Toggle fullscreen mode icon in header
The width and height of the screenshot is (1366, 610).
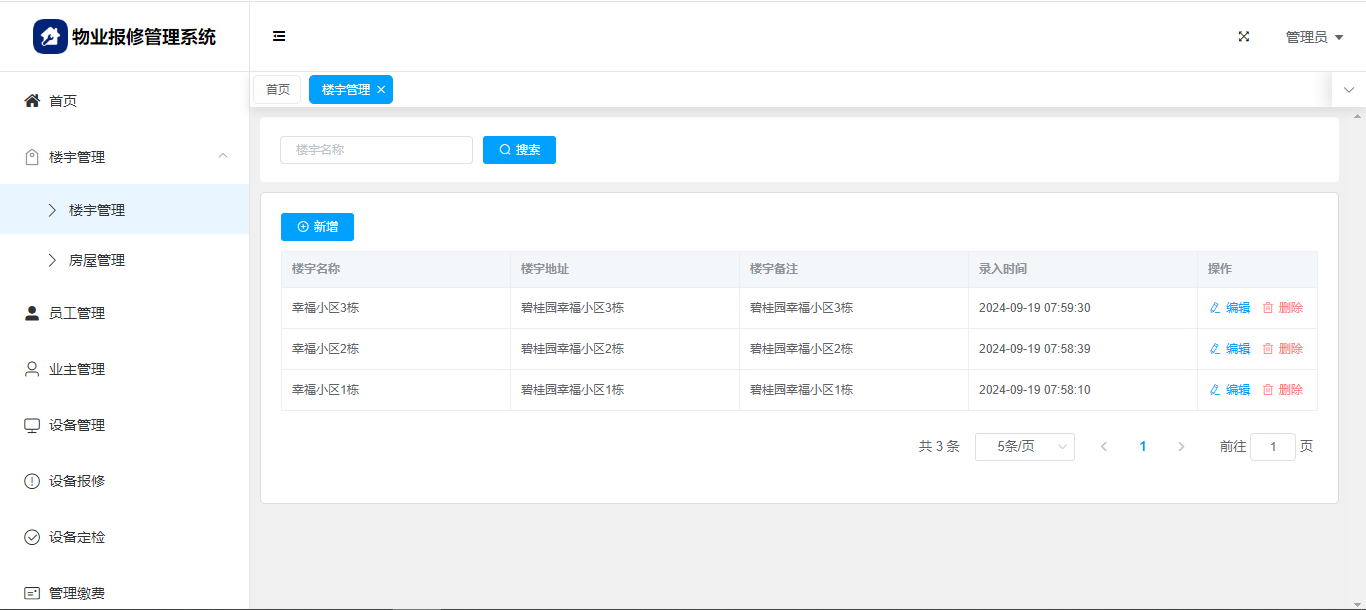point(1244,37)
